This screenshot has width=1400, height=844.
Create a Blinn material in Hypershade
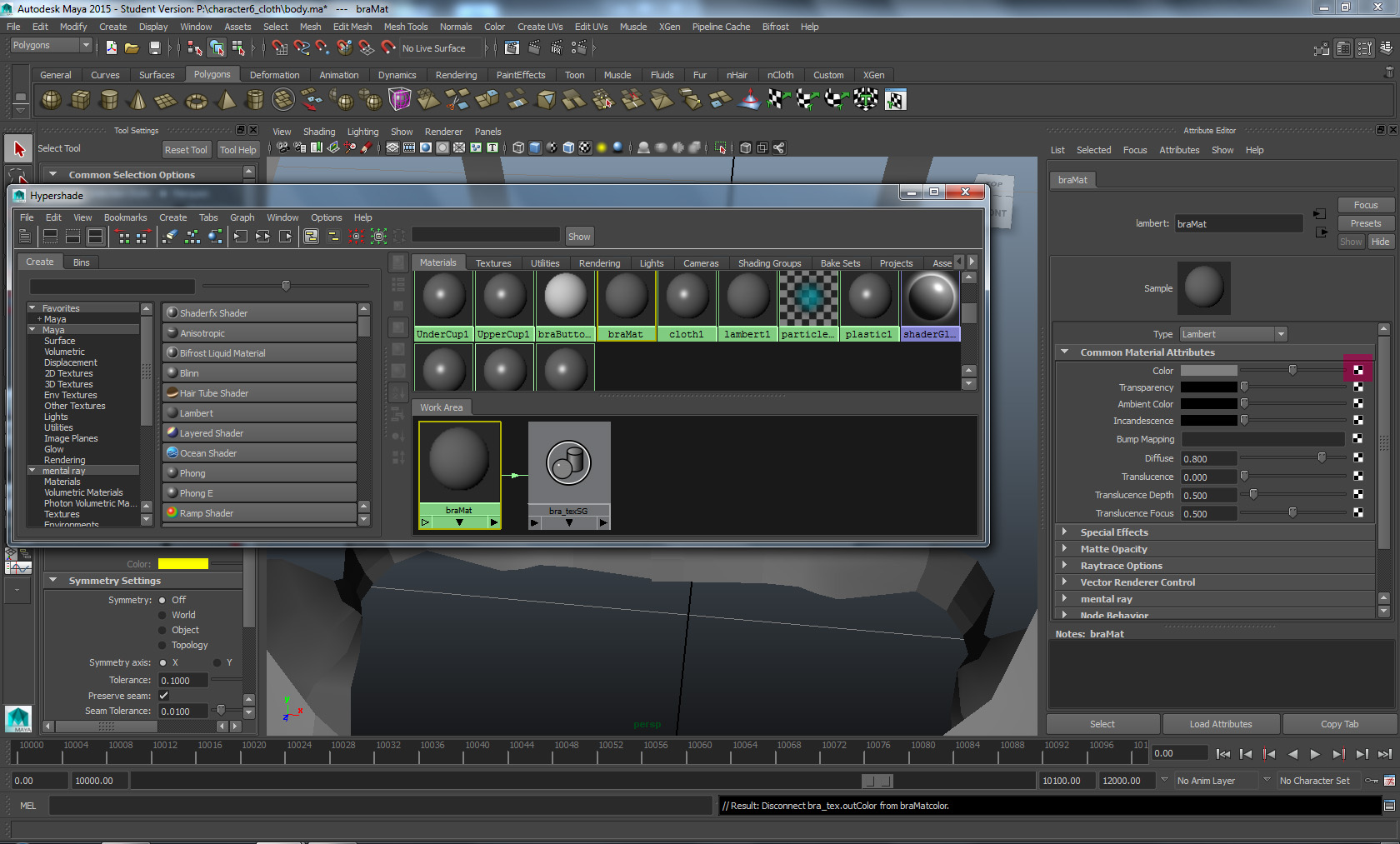pyautogui.click(x=260, y=373)
